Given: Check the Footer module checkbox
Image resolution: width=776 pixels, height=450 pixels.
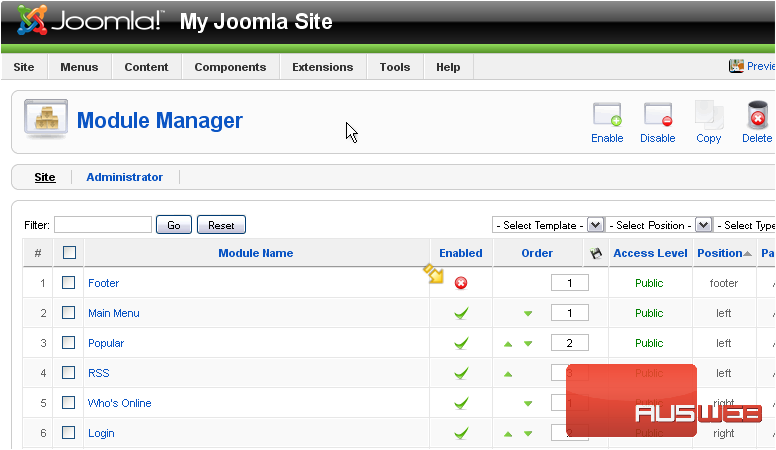Looking at the screenshot, I should click(69, 283).
